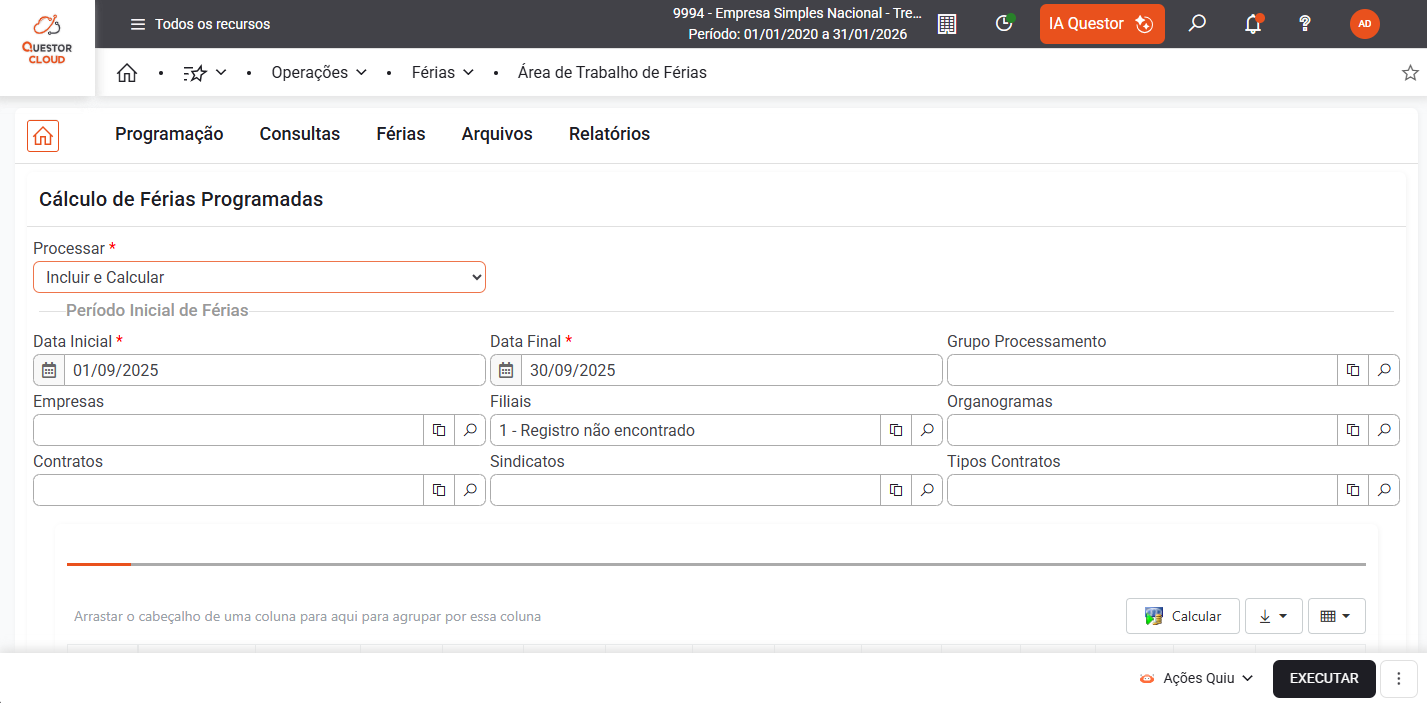Click the home icon in breadcrumb bar
The image size is (1427, 703).
[x=126, y=73]
